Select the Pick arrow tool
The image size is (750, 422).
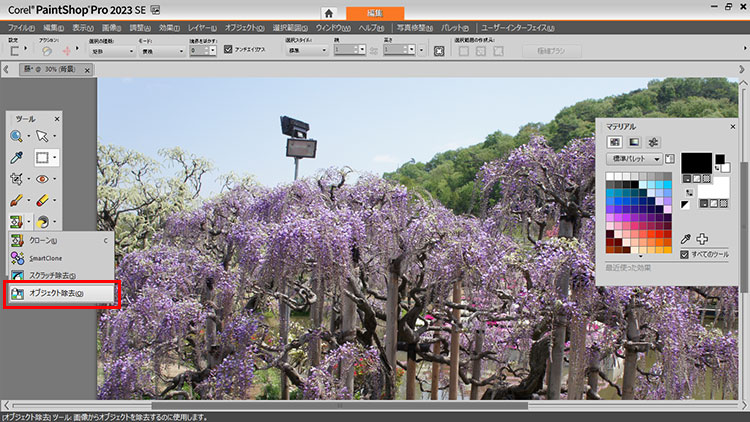click(42, 136)
